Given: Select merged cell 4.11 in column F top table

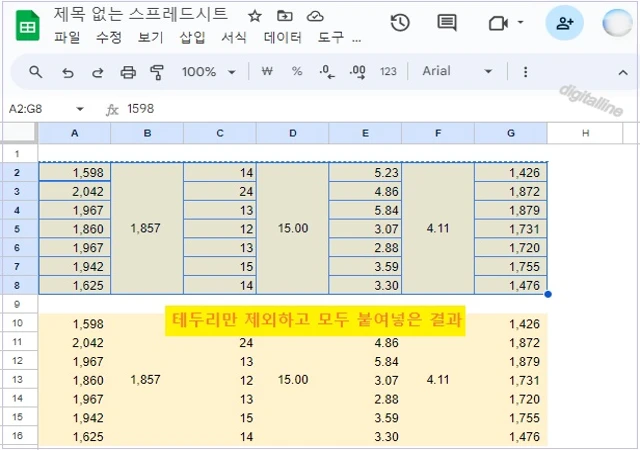Looking at the screenshot, I should click(438, 228).
